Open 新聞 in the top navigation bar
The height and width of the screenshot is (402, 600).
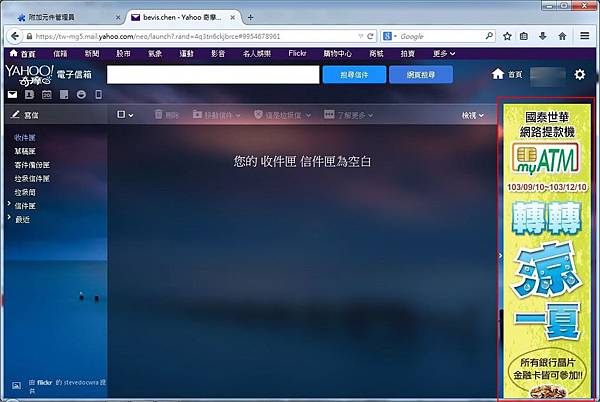tap(92, 54)
